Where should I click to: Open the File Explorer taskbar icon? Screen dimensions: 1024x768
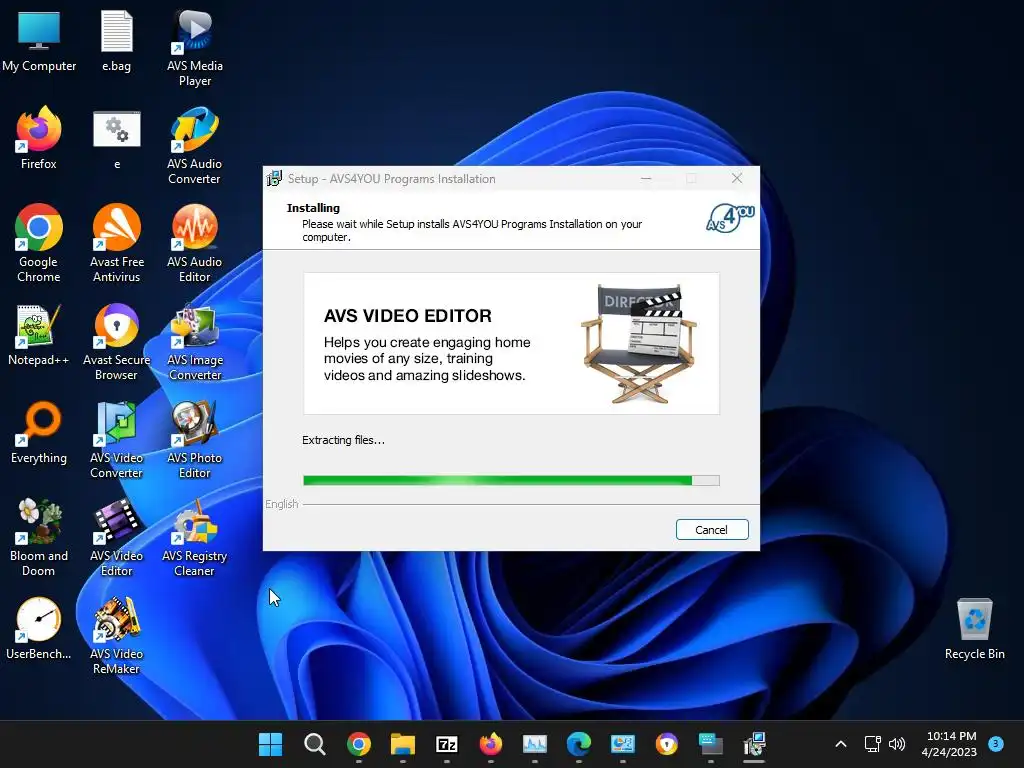tap(402, 744)
